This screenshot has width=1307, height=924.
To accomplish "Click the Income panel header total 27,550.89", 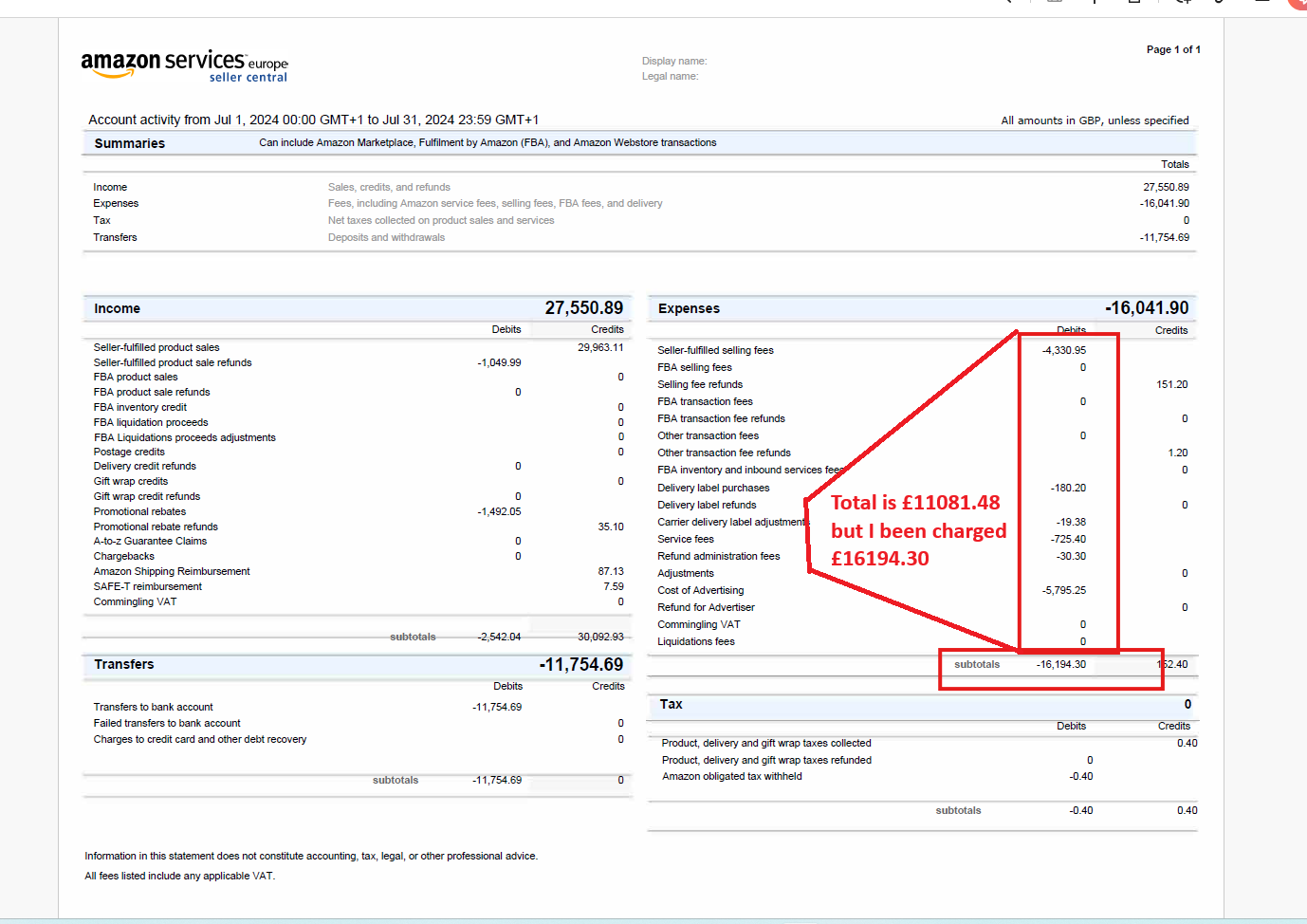I will tap(584, 307).
